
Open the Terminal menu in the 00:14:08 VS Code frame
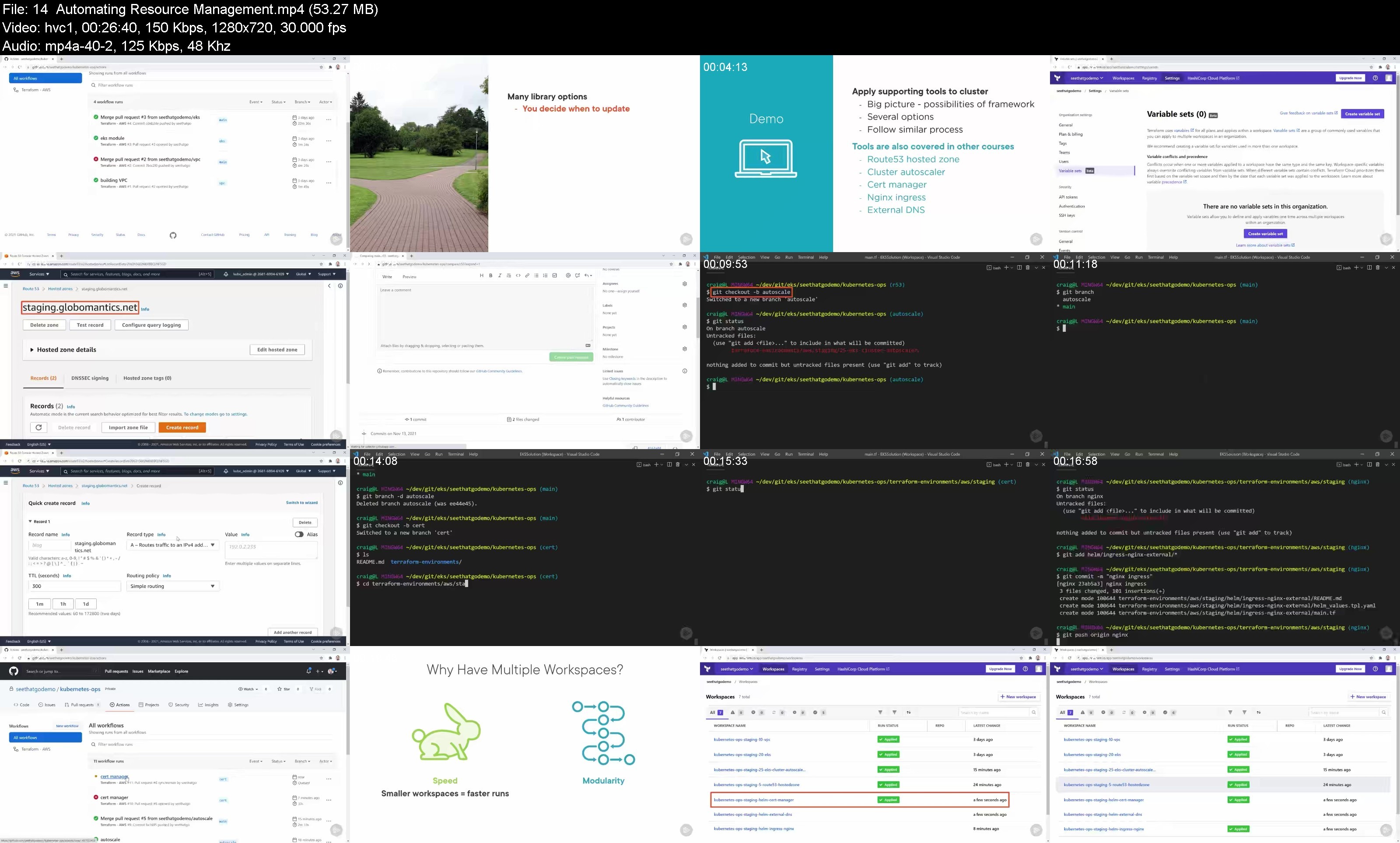[x=455, y=454]
